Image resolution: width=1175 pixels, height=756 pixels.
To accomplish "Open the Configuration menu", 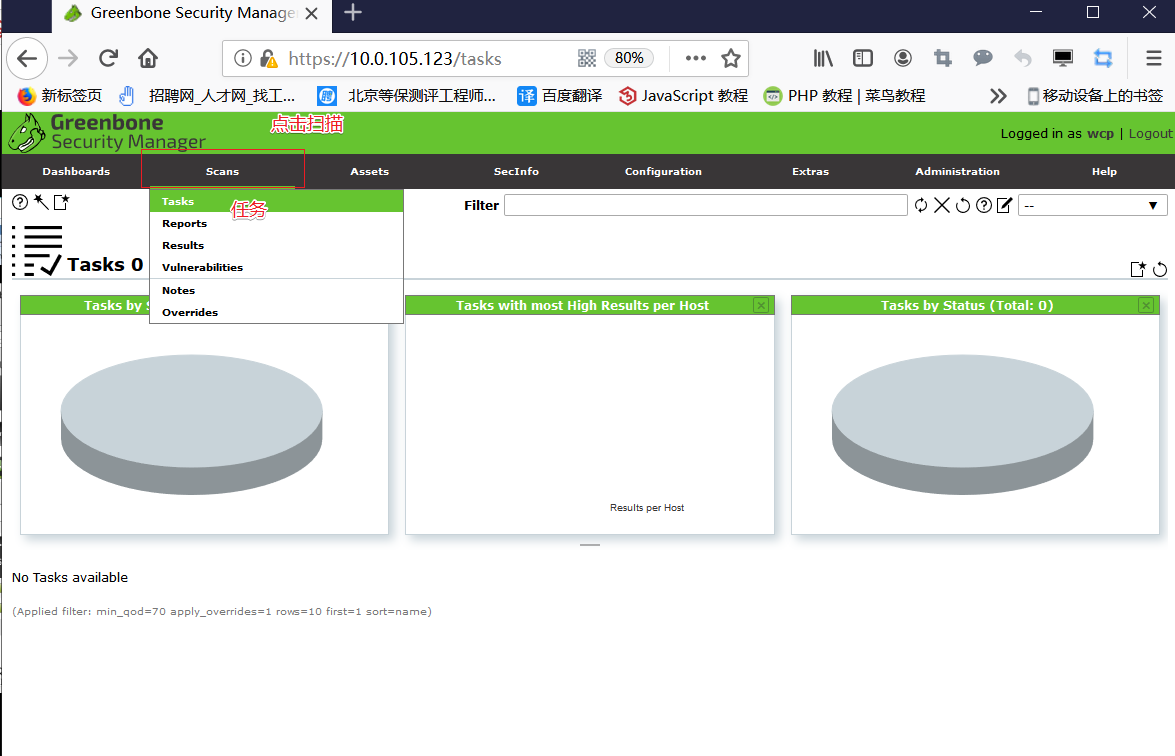I will pyautogui.click(x=663, y=172).
